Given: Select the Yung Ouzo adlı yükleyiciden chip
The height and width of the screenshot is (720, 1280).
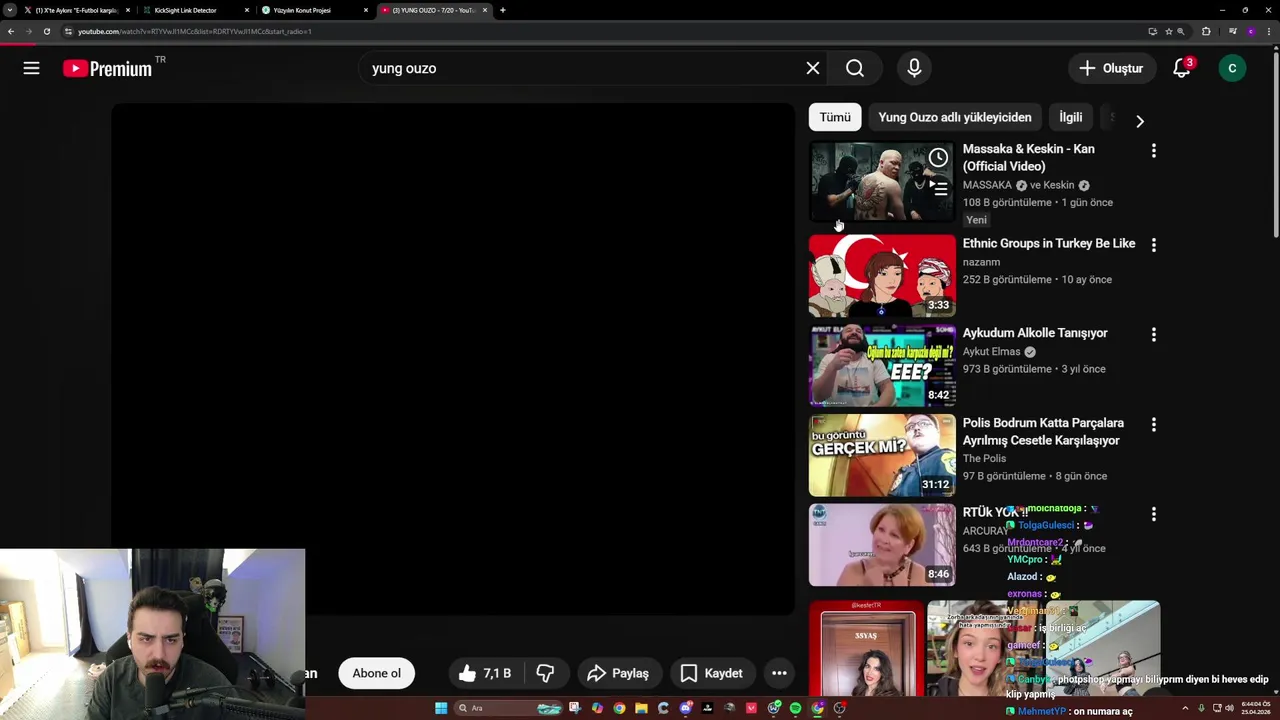Looking at the screenshot, I should (x=954, y=117).
